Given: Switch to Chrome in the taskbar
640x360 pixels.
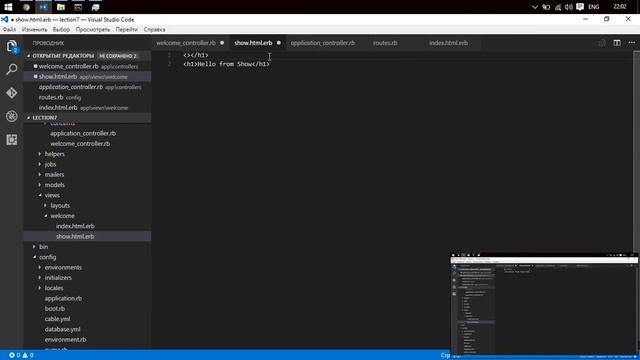Looking at the screenshot, I should click(26, 7).
